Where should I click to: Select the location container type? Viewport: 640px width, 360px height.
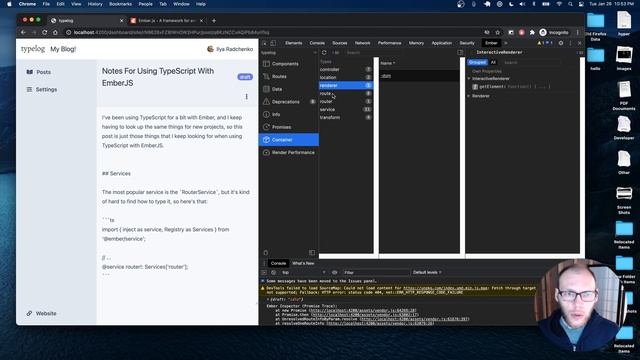pyautogui.click(x=346, y=78)
